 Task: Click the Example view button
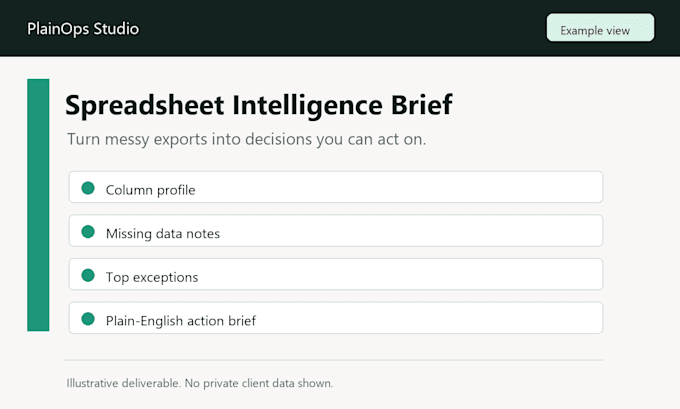pos(600,28)
